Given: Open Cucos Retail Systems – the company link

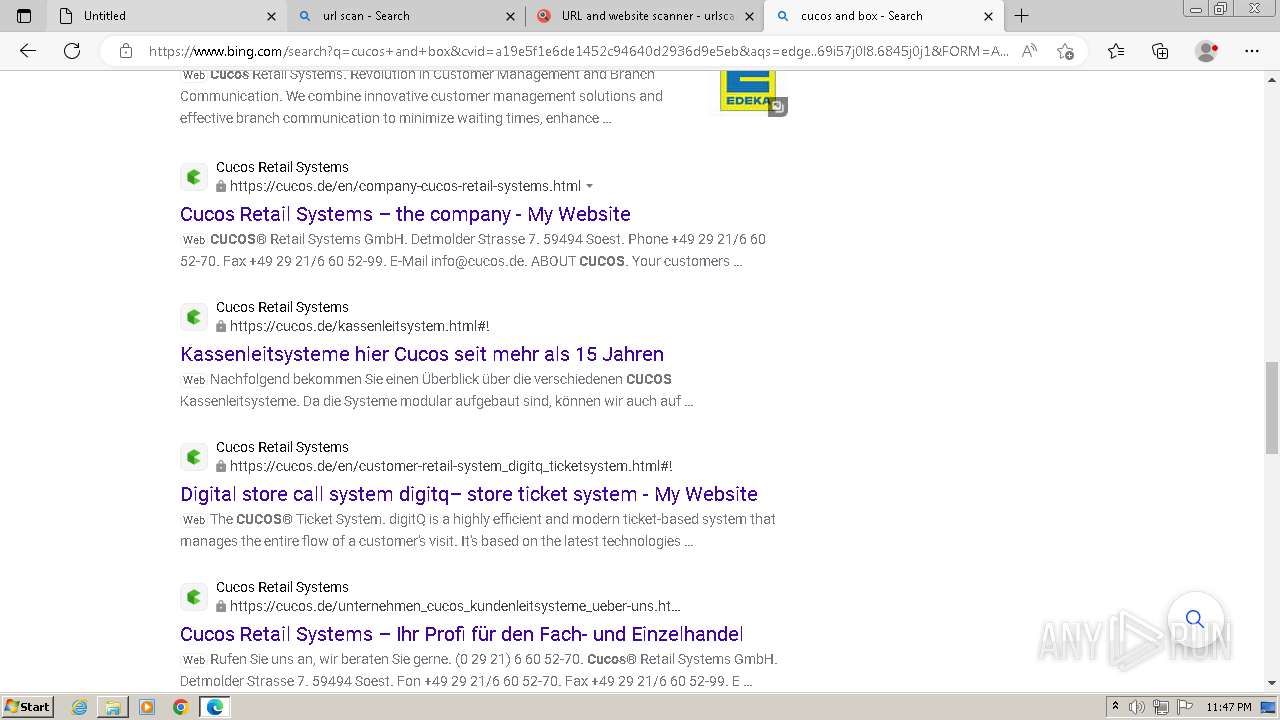Looking at the screenshot, I should (x=405, y=214).
